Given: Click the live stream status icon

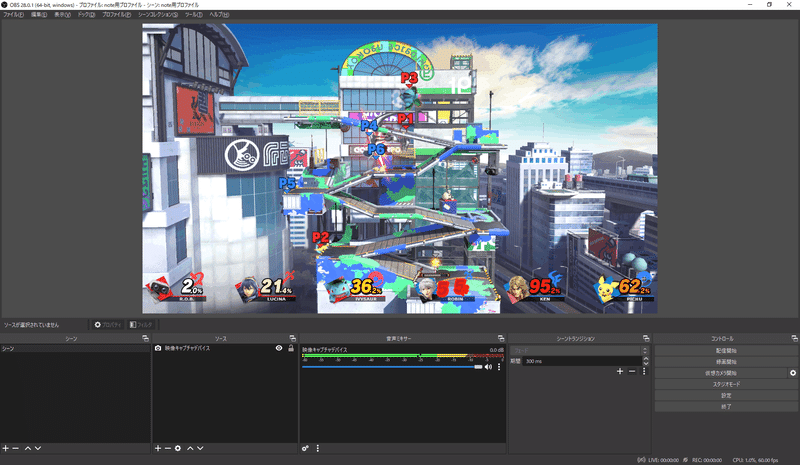Looking at the screenshot, I should pos(641,460).
